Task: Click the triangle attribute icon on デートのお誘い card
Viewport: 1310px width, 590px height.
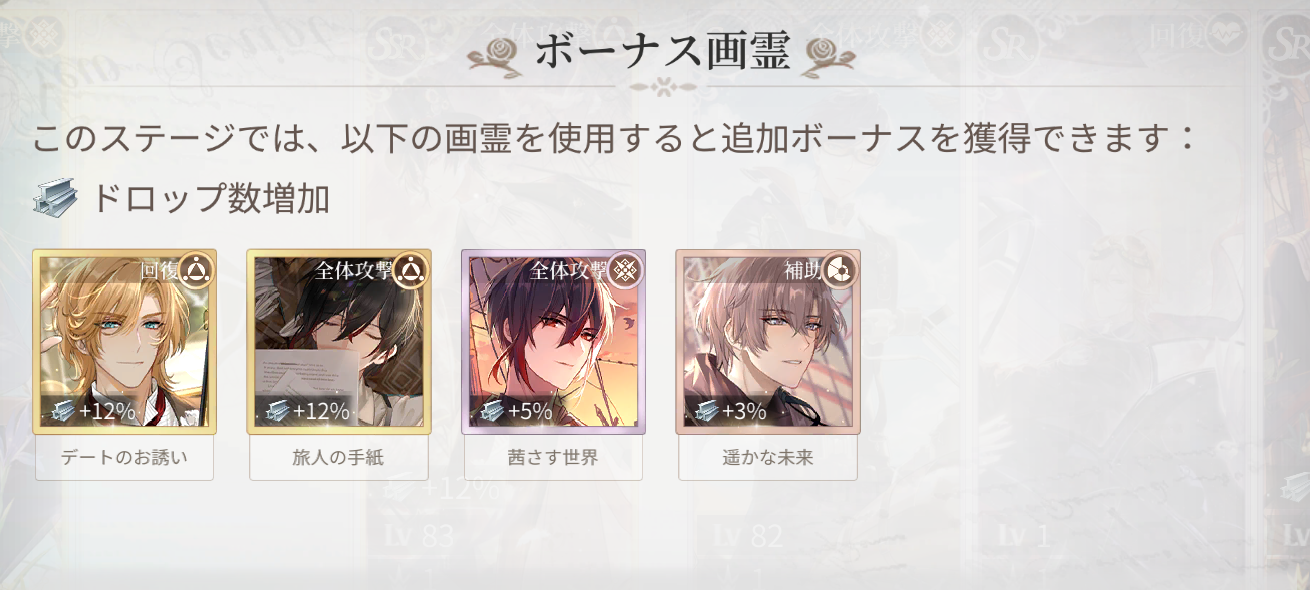Action: pyautogui.click(x=196, y=270)
